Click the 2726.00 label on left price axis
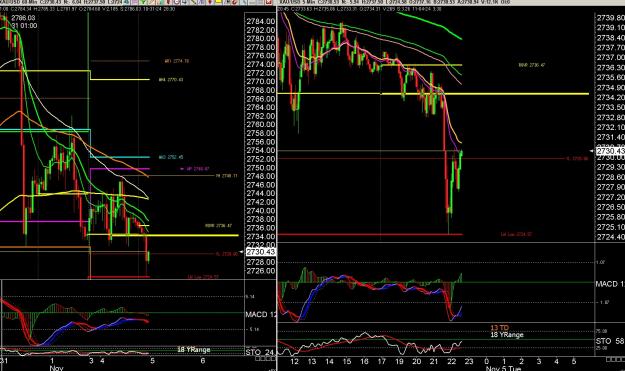The width and height of the screenshot is (625, 371). (261, 271)
